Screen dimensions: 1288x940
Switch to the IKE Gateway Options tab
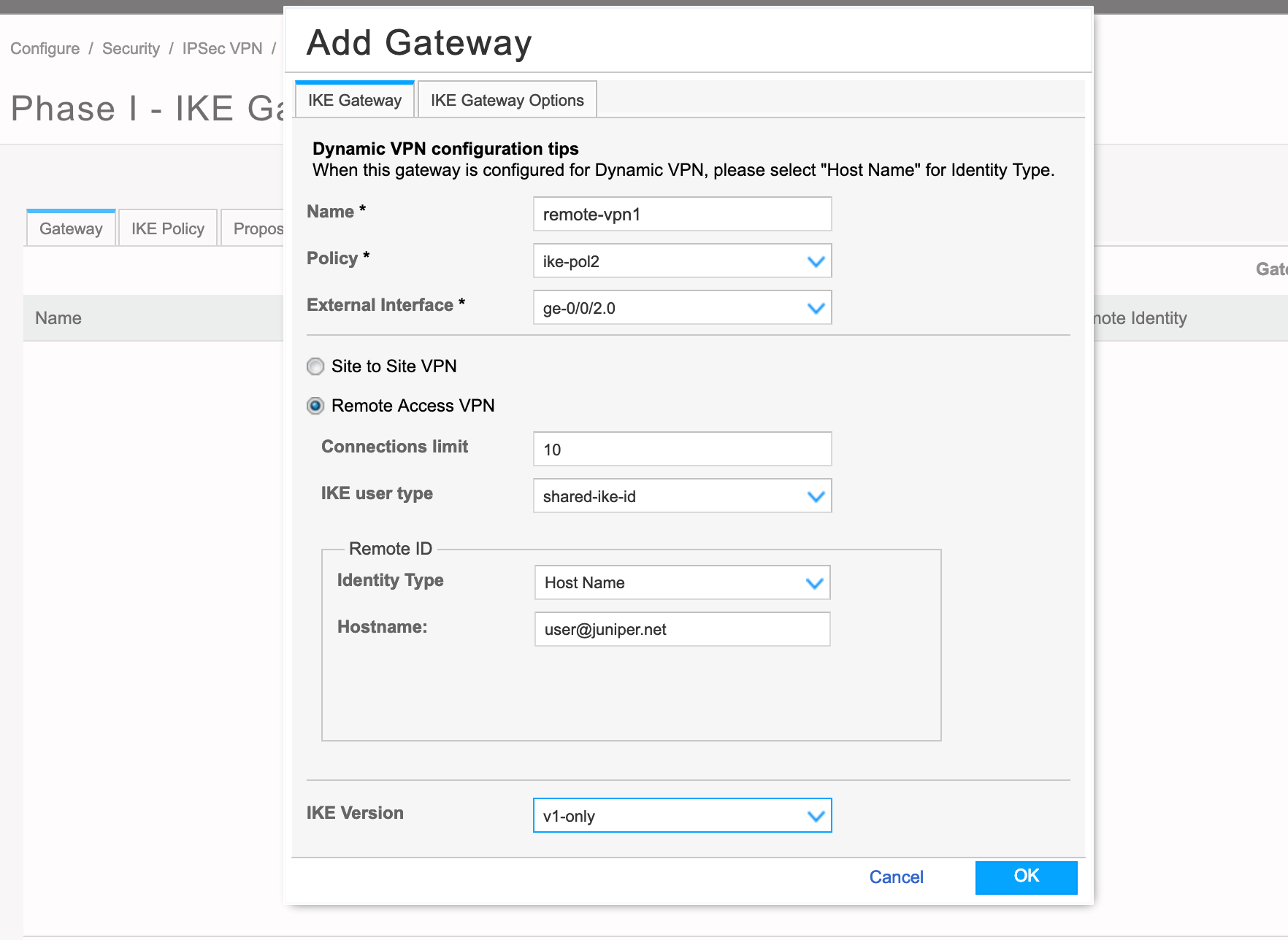coord(507,99)
